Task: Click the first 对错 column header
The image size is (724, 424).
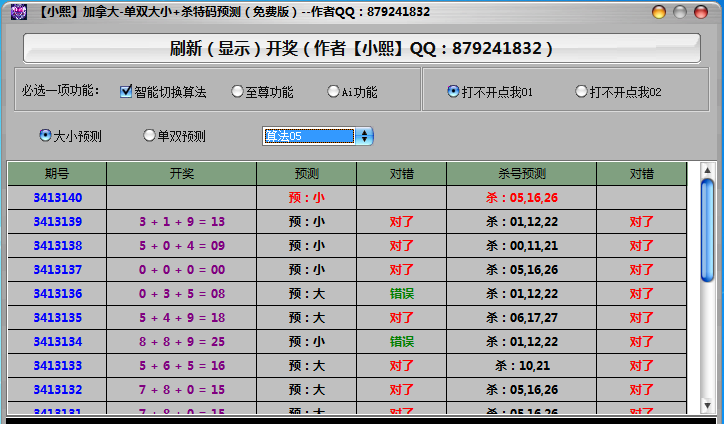Action: click(x=401, y=174)
